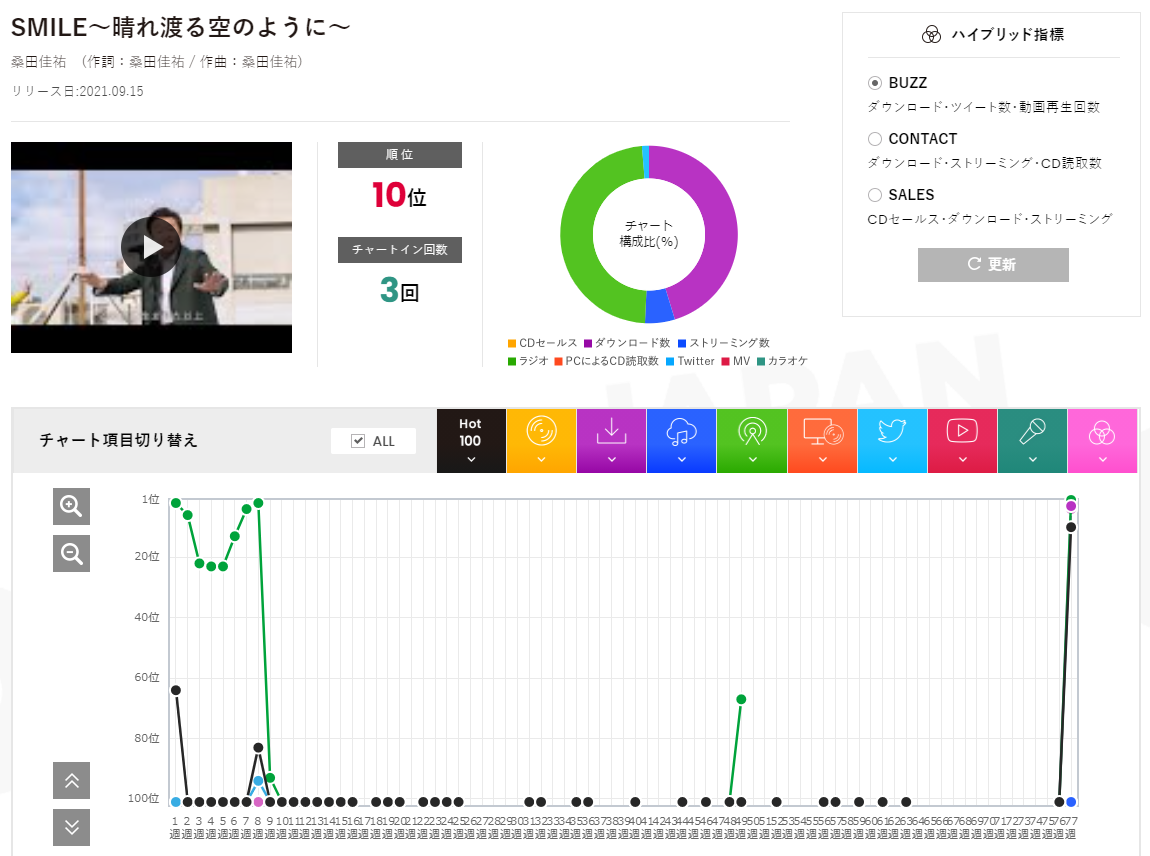Click the ストリーミング数 legend swatch
The image size is (1150, 856).
tap(682, 343)
